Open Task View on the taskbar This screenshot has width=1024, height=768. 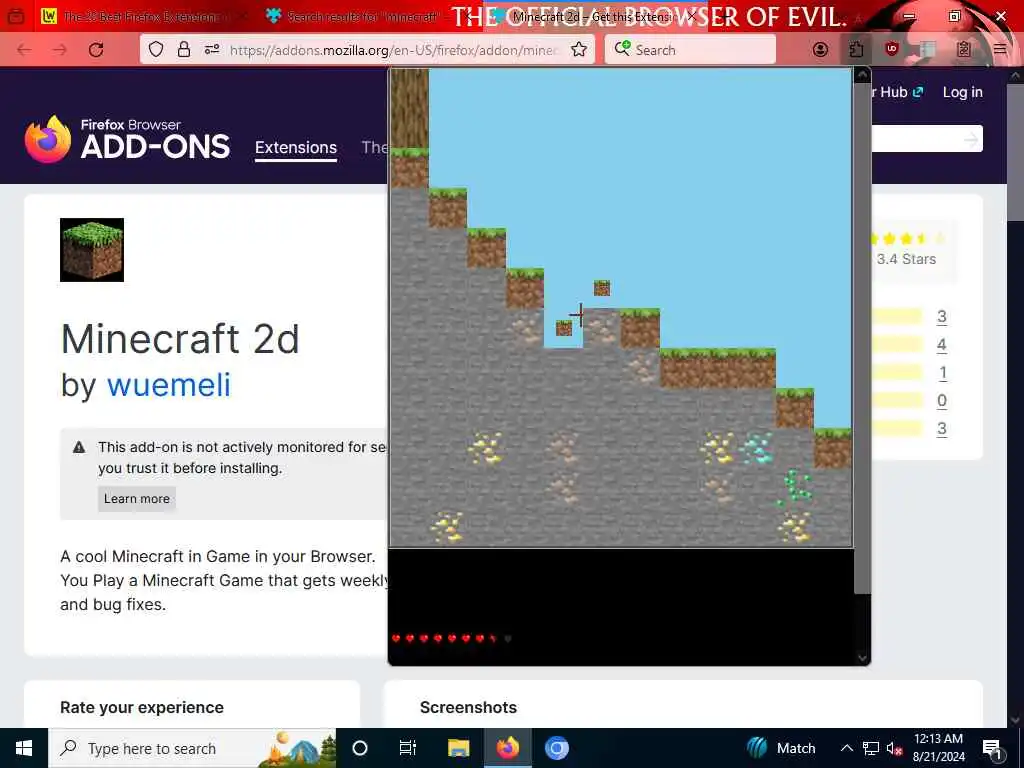[x=408, y=748]
